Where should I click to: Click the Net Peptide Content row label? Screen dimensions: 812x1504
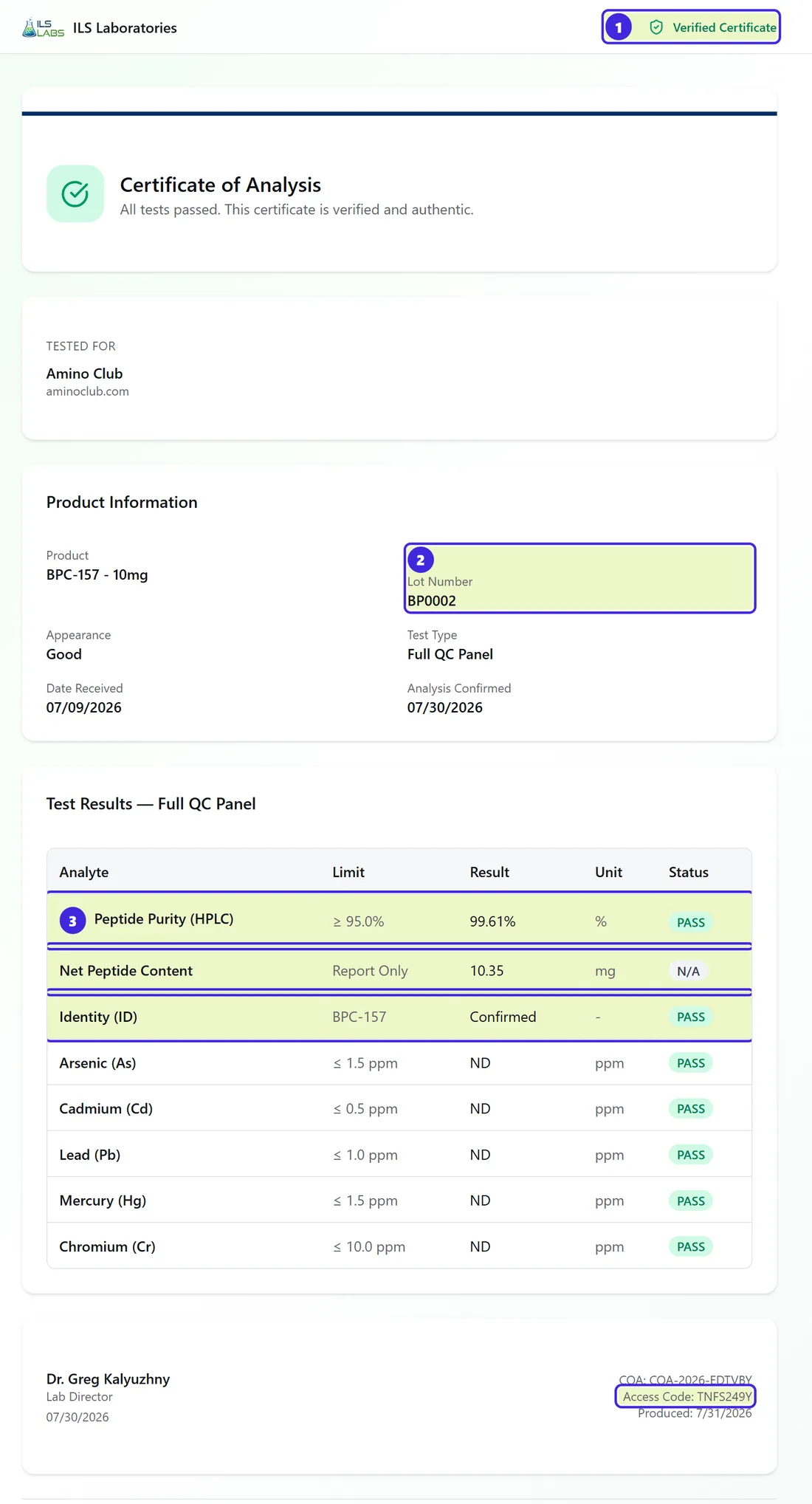point(126,971)
